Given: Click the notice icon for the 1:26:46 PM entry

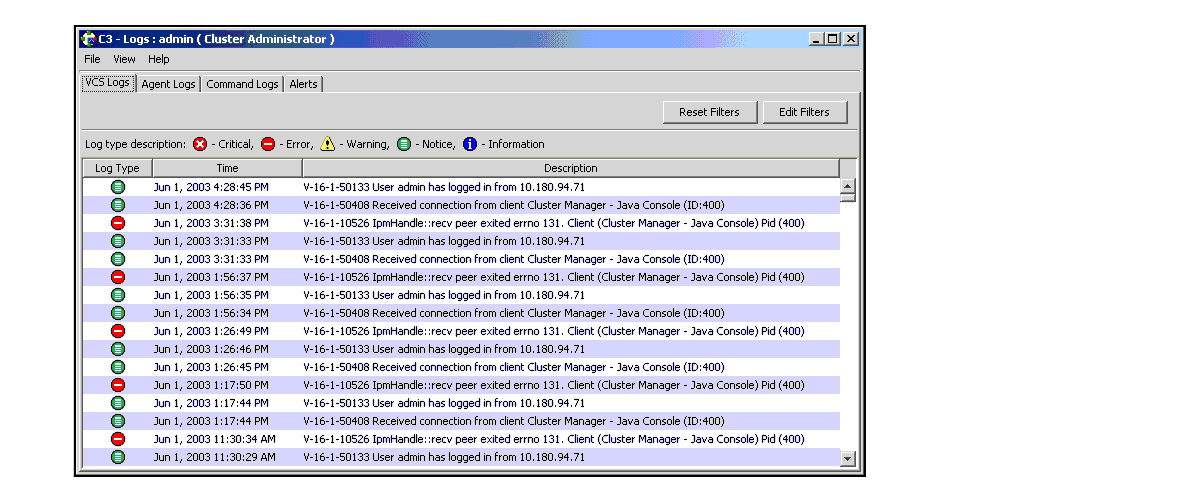Looking at the screenshot, I should tap(117, 349).
